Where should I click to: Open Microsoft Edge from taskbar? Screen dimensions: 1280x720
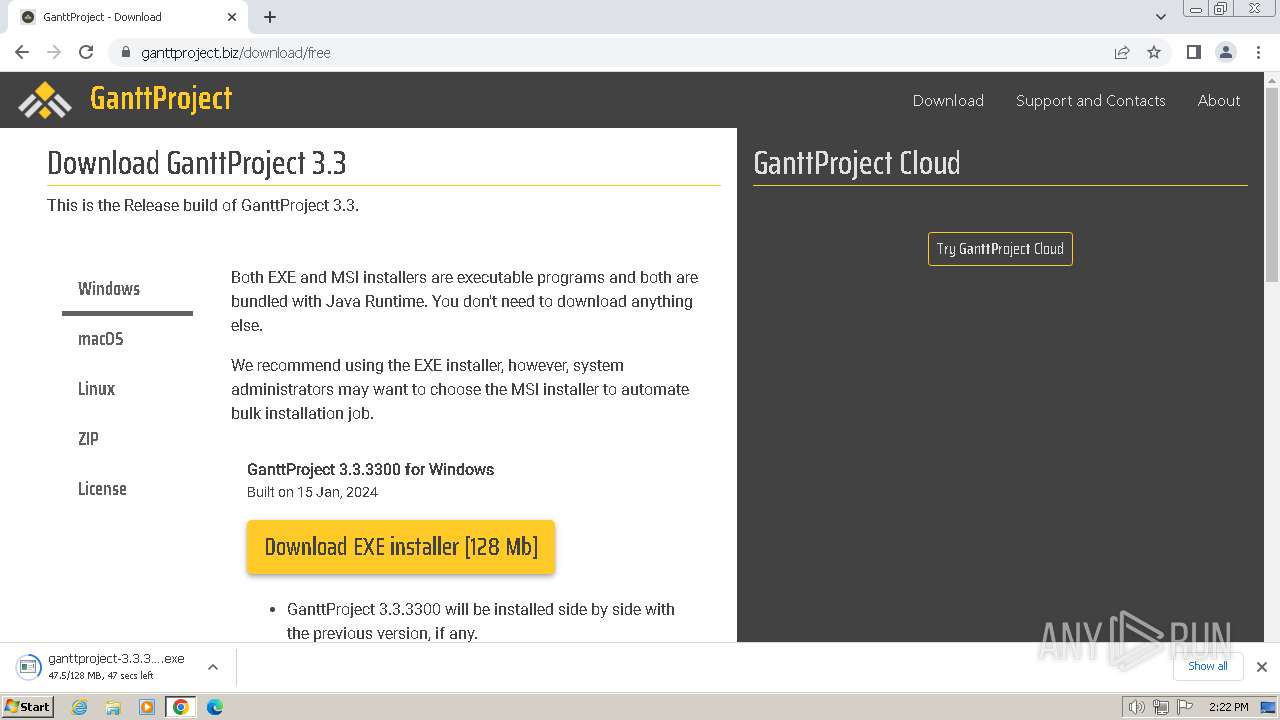click(215, 707)
